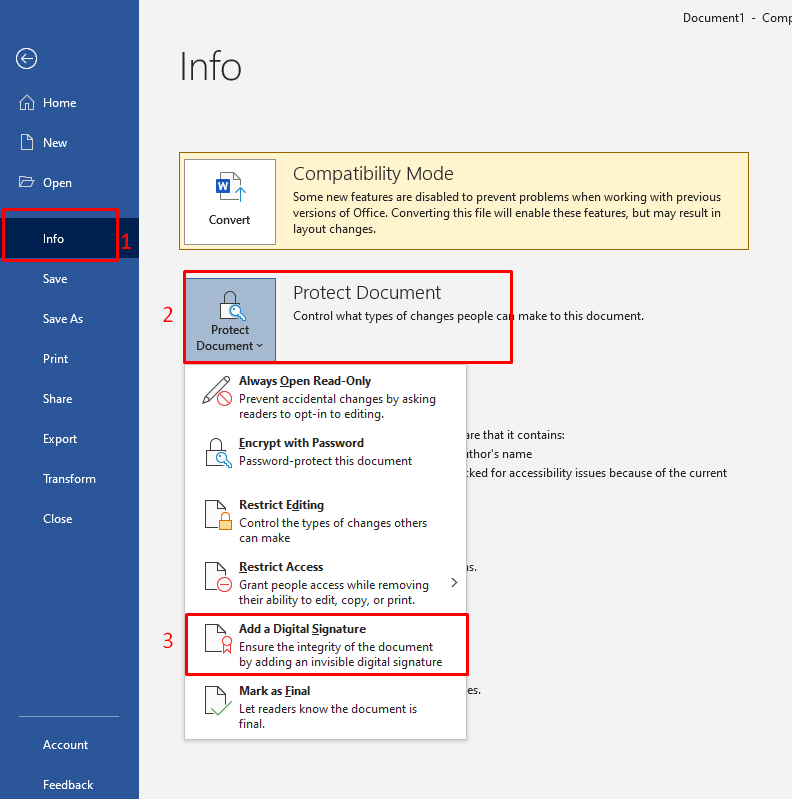This screenshot has height=799, width=792.
Task: Open the Protect Document dropdown button
Action: (230, 320)
